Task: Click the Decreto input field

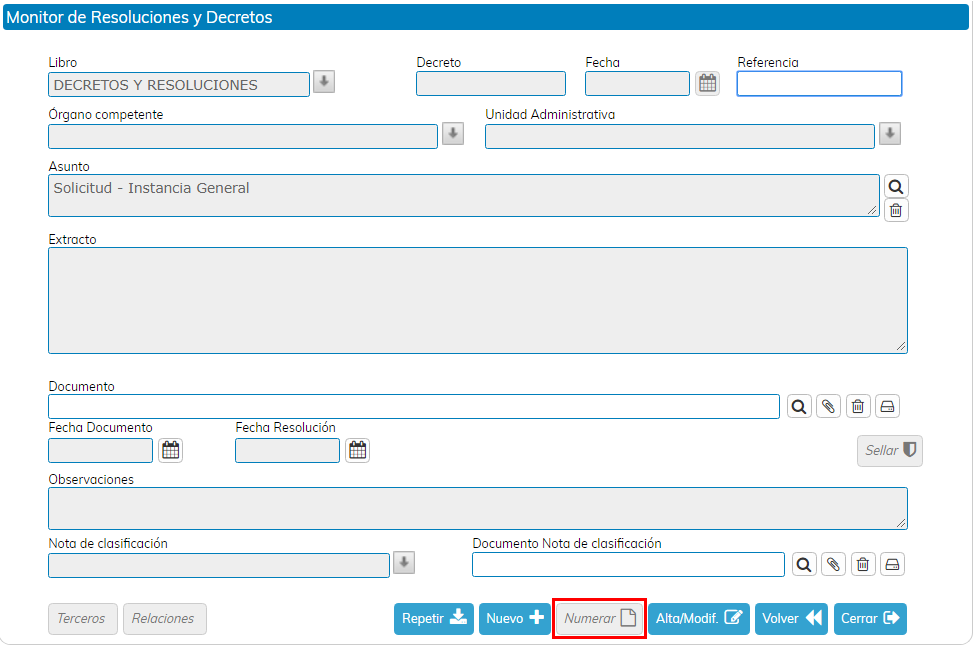Action: click(x=491, y=84)
